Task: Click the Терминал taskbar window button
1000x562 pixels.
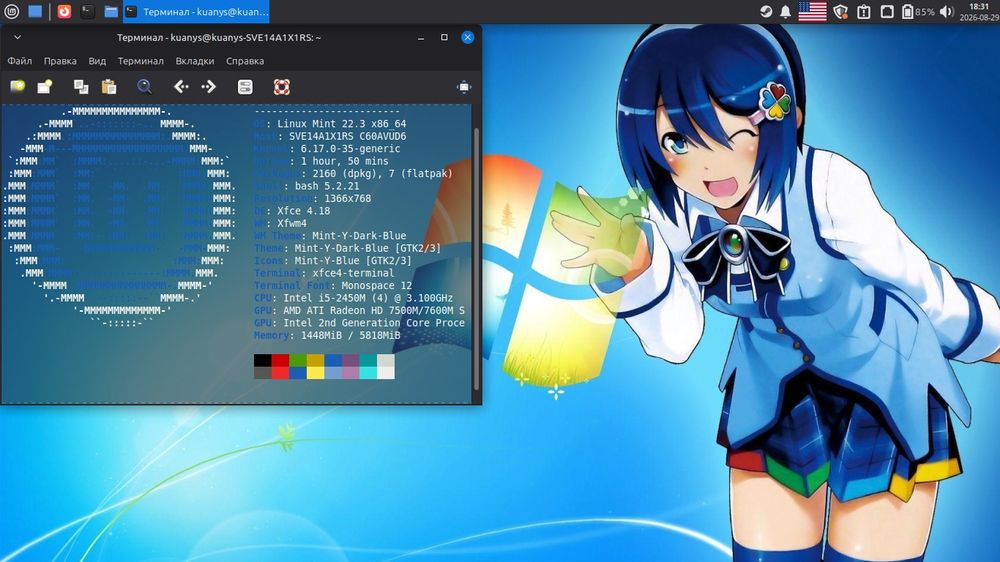Action: coord(196,11)
